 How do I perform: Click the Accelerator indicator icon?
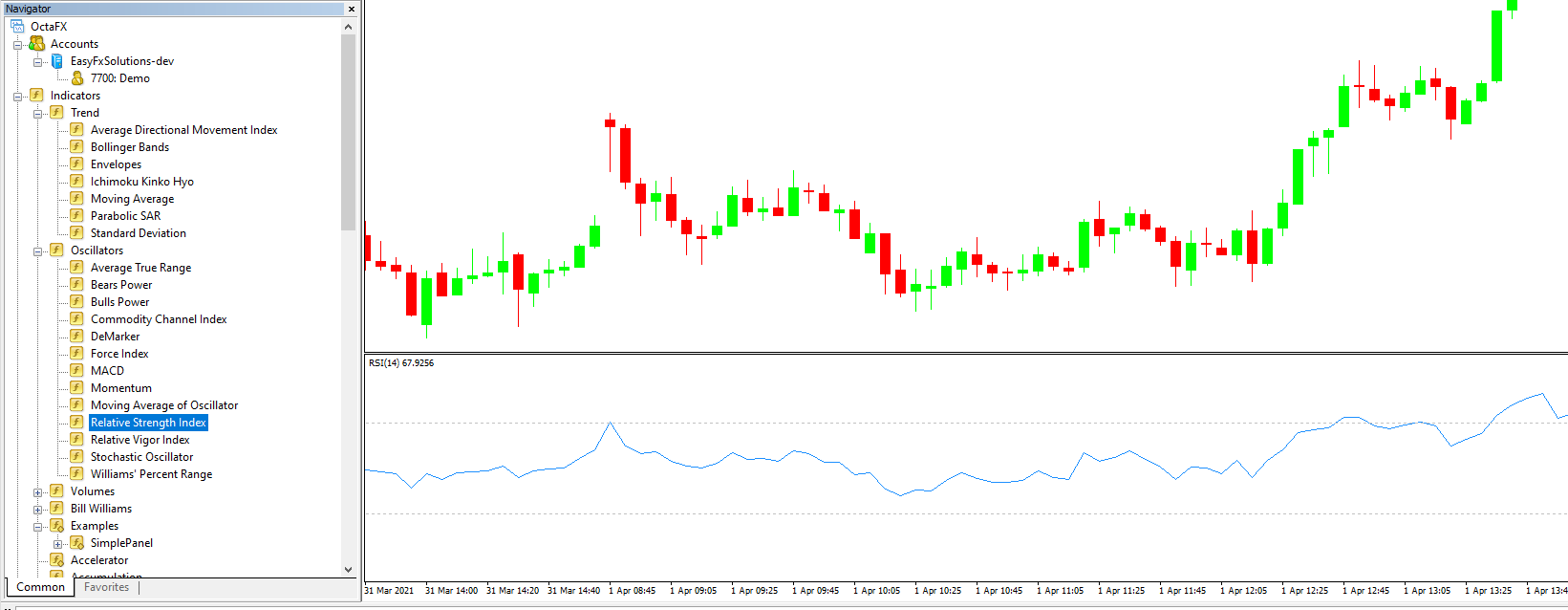[56, 560]
